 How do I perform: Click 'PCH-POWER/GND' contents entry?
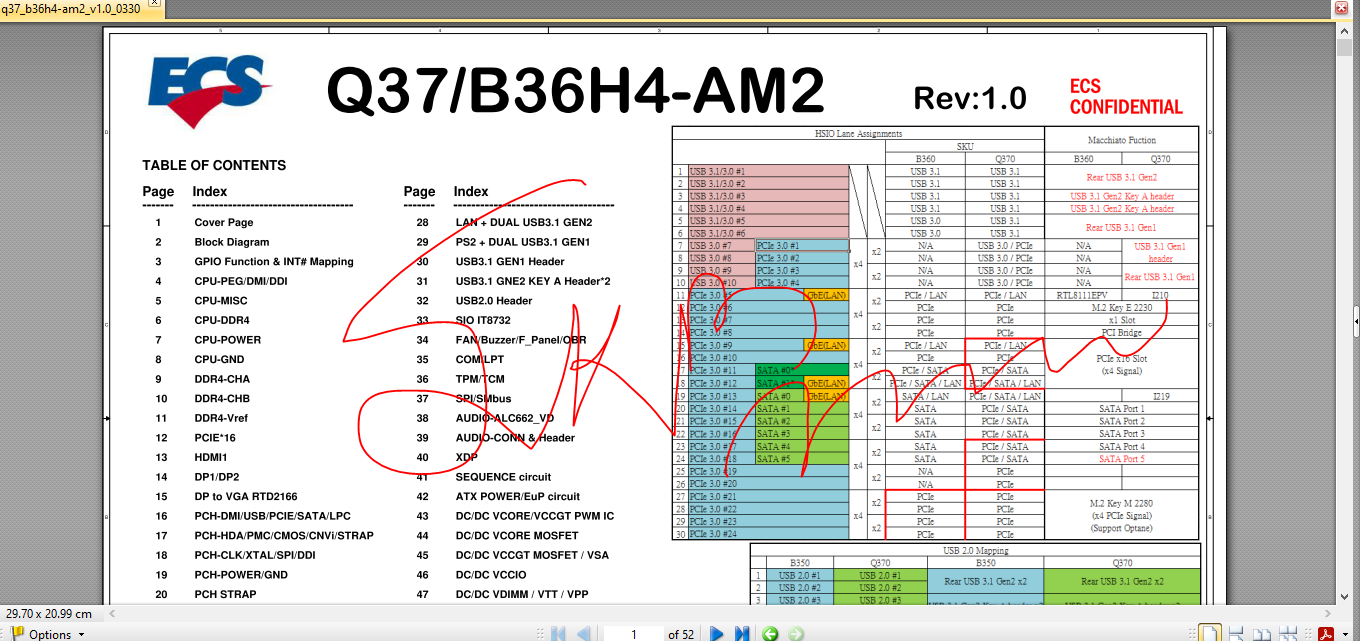(240, 575)
